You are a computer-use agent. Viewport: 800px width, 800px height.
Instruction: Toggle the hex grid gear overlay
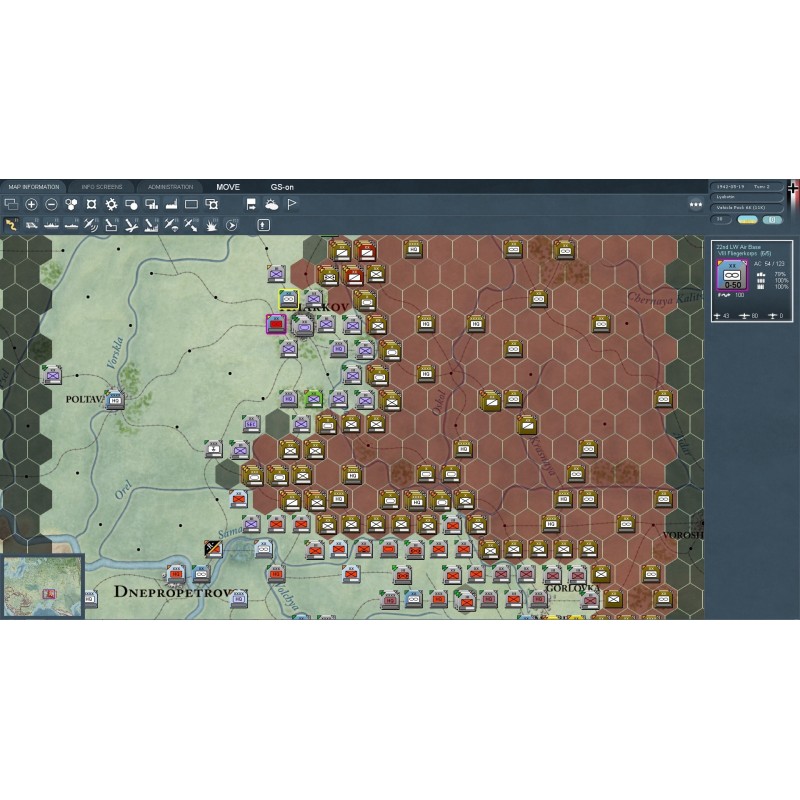[111, 204]
